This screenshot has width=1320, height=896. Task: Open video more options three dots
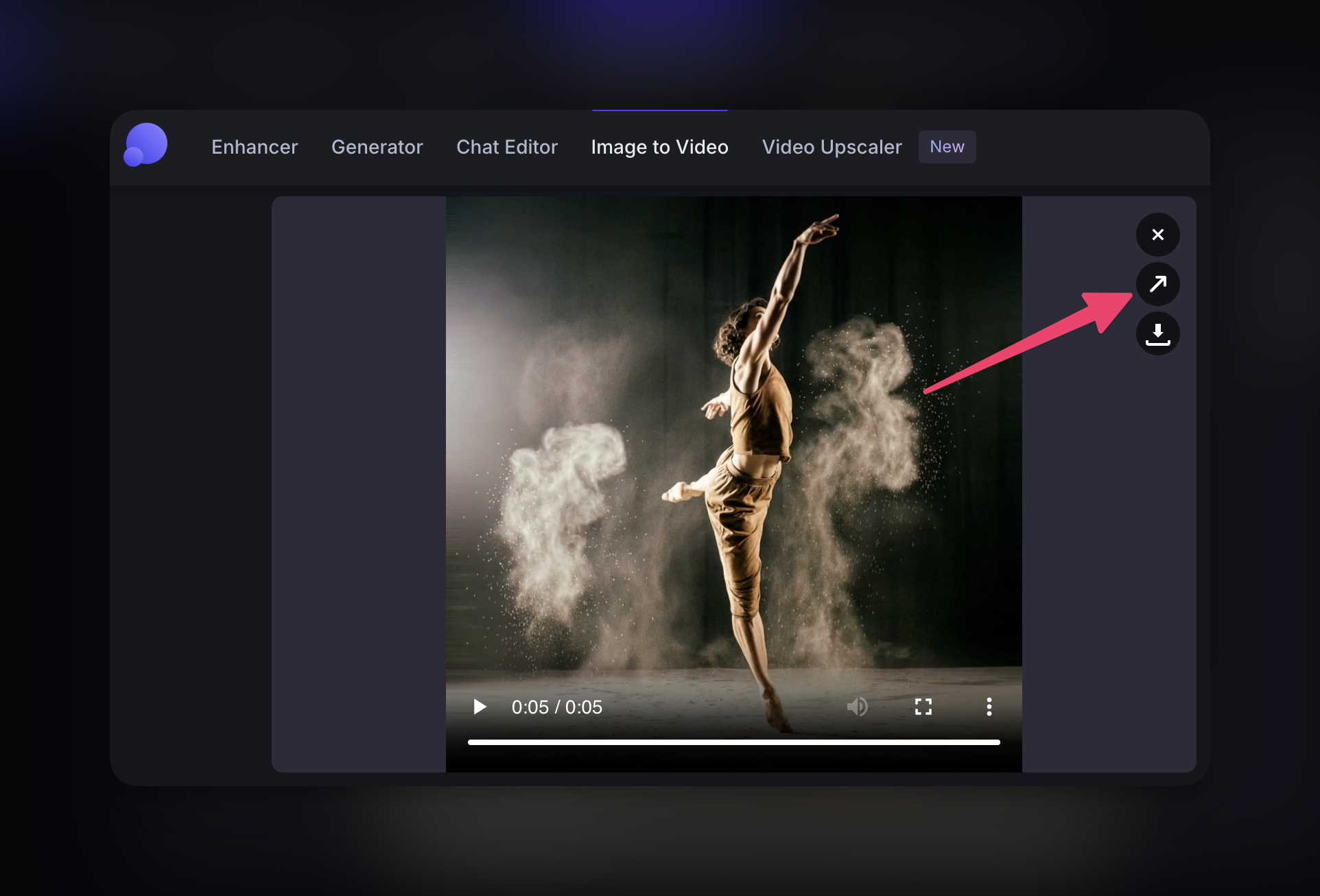989,707
